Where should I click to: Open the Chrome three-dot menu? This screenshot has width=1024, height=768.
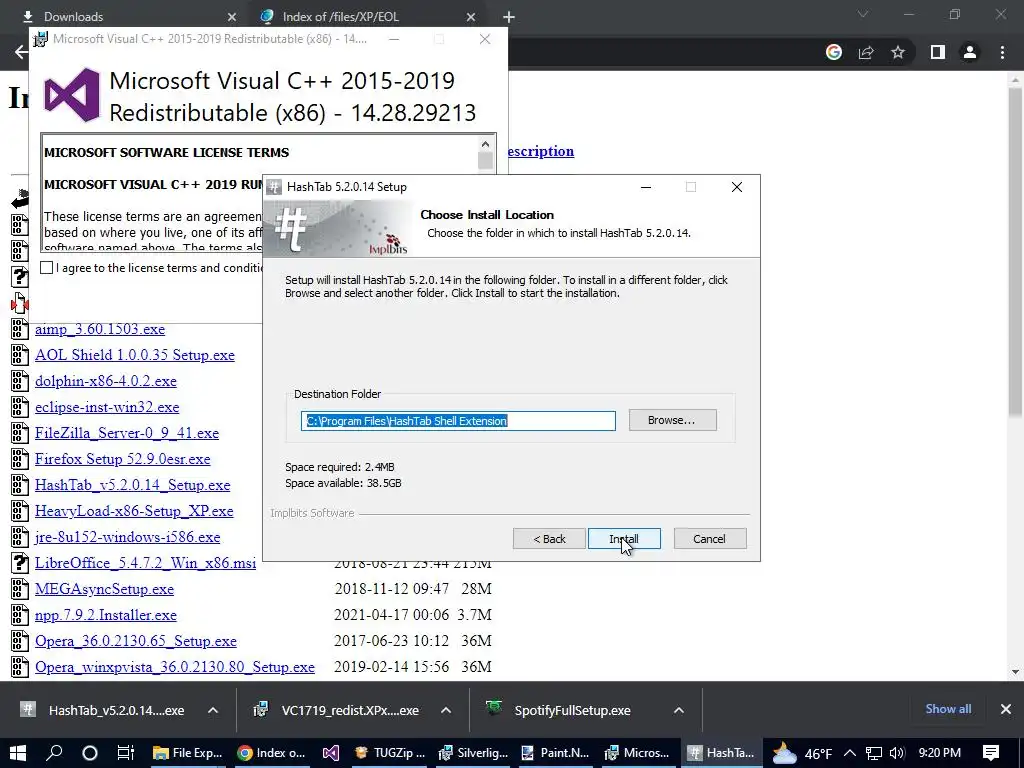coord(1002,52)
